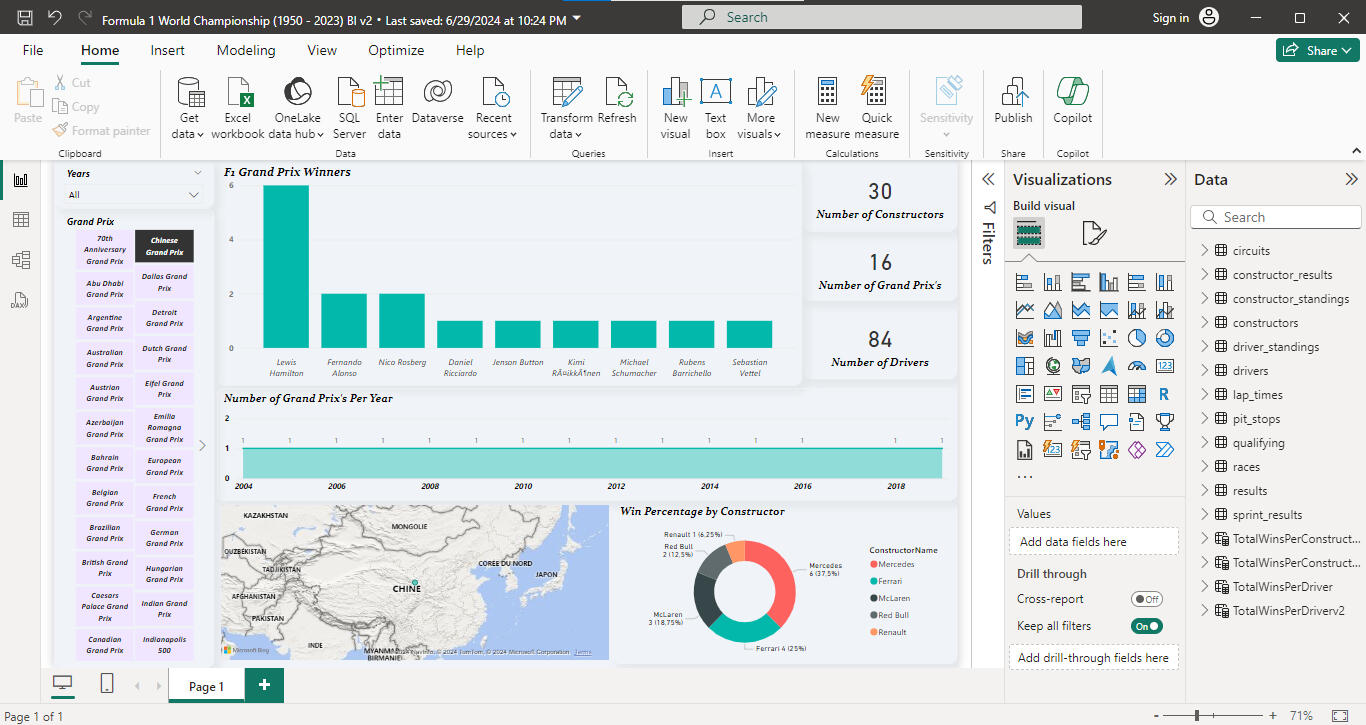
Task: Open the Years slicer dropdown
Action: tap(193, 195)
